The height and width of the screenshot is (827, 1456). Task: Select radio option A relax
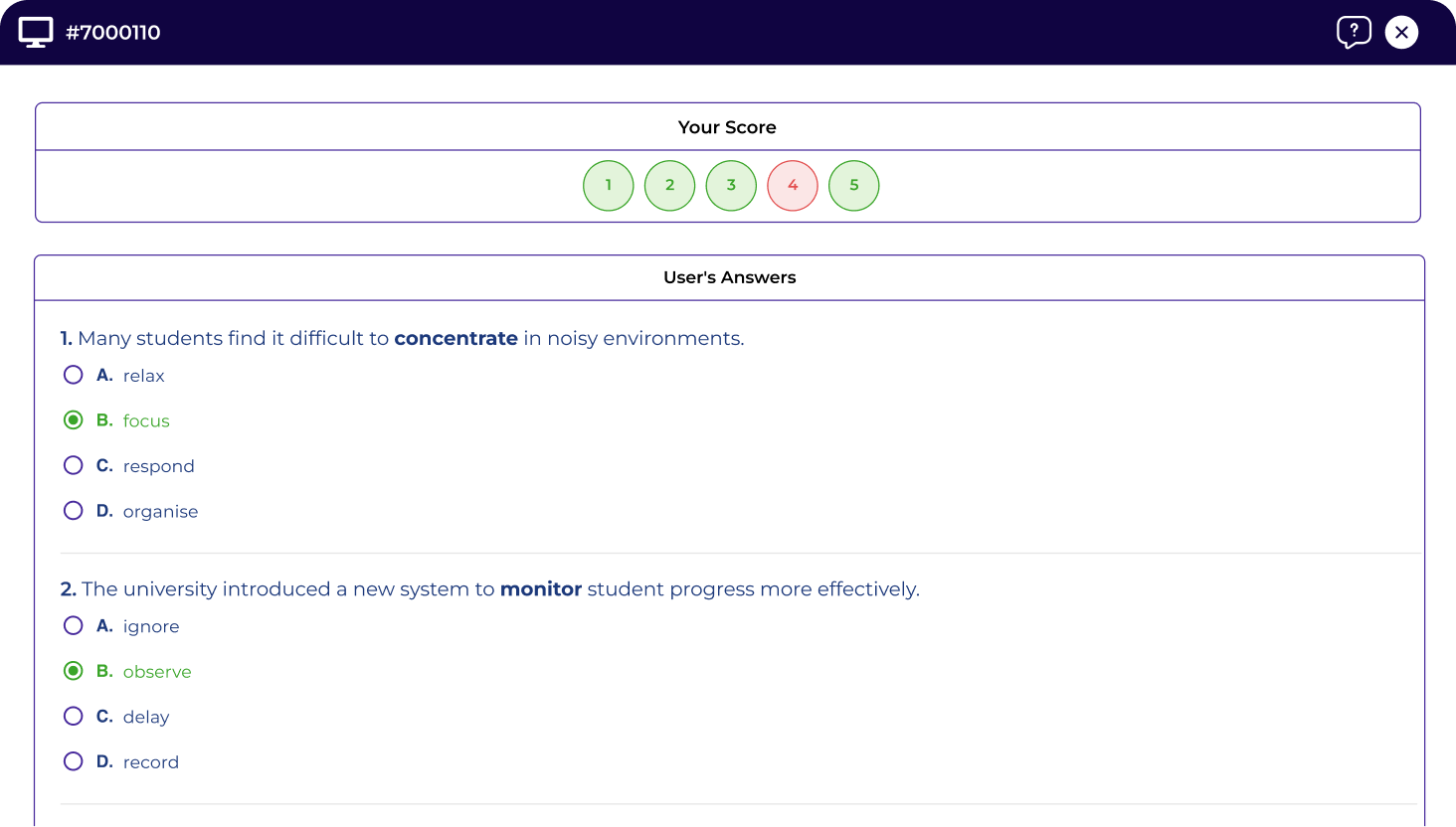74,375
